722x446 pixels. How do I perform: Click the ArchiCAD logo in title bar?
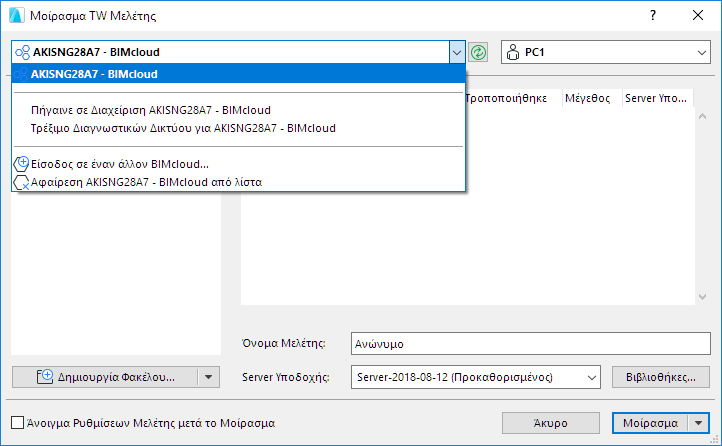click(x=17, y=15)
